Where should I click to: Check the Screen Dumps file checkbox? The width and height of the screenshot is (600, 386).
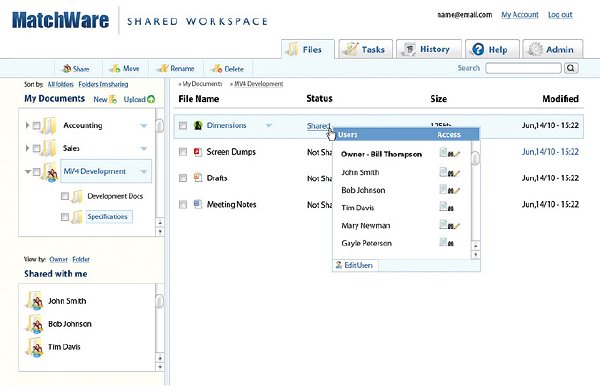pyautogui.click(x=183, y=152)
